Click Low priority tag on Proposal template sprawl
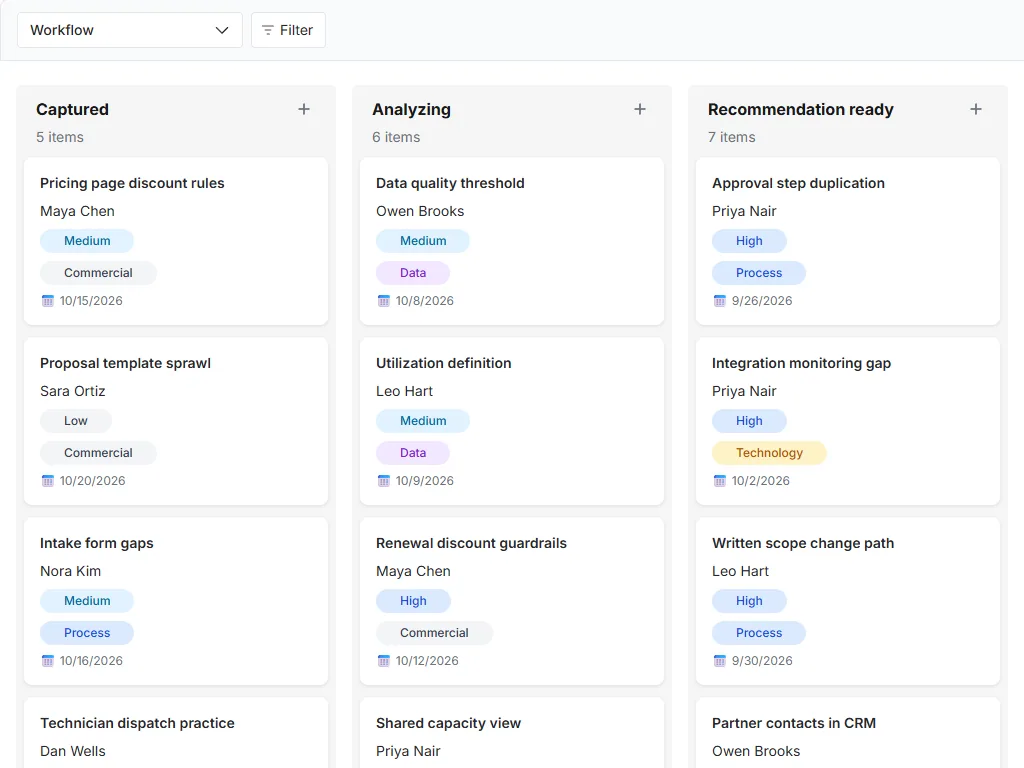This screenshot has width=1024, height=768. [x=76, y=421]
